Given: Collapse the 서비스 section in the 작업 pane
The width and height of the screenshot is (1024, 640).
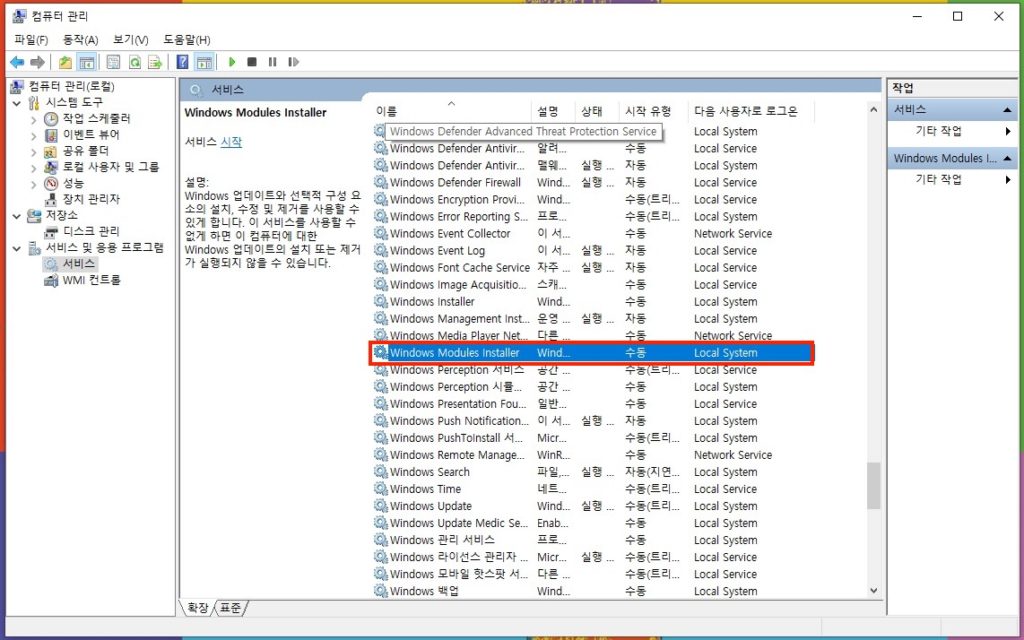Looking at the screenshot, I should point(1008,110).
